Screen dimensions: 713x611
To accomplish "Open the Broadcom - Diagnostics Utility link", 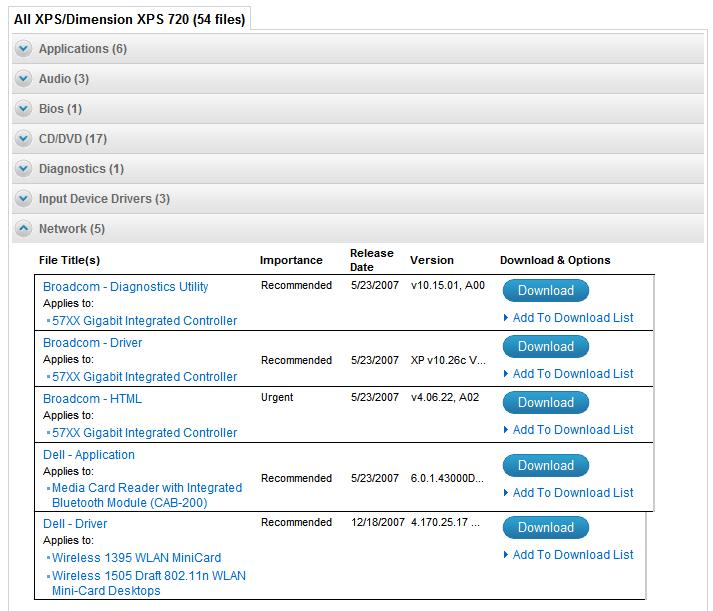I will point(126,287).
